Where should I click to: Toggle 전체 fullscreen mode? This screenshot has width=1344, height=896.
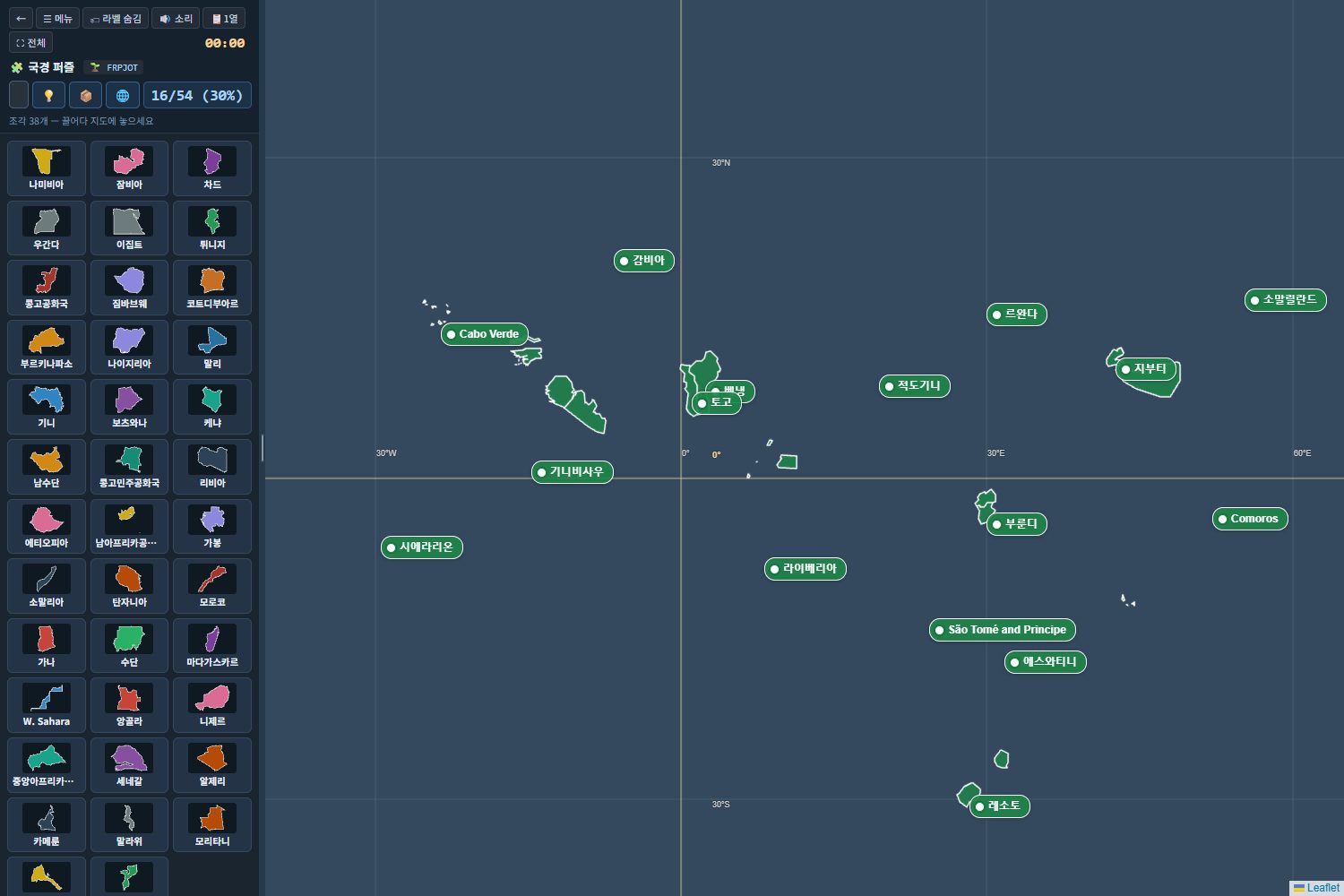point(30,42)
